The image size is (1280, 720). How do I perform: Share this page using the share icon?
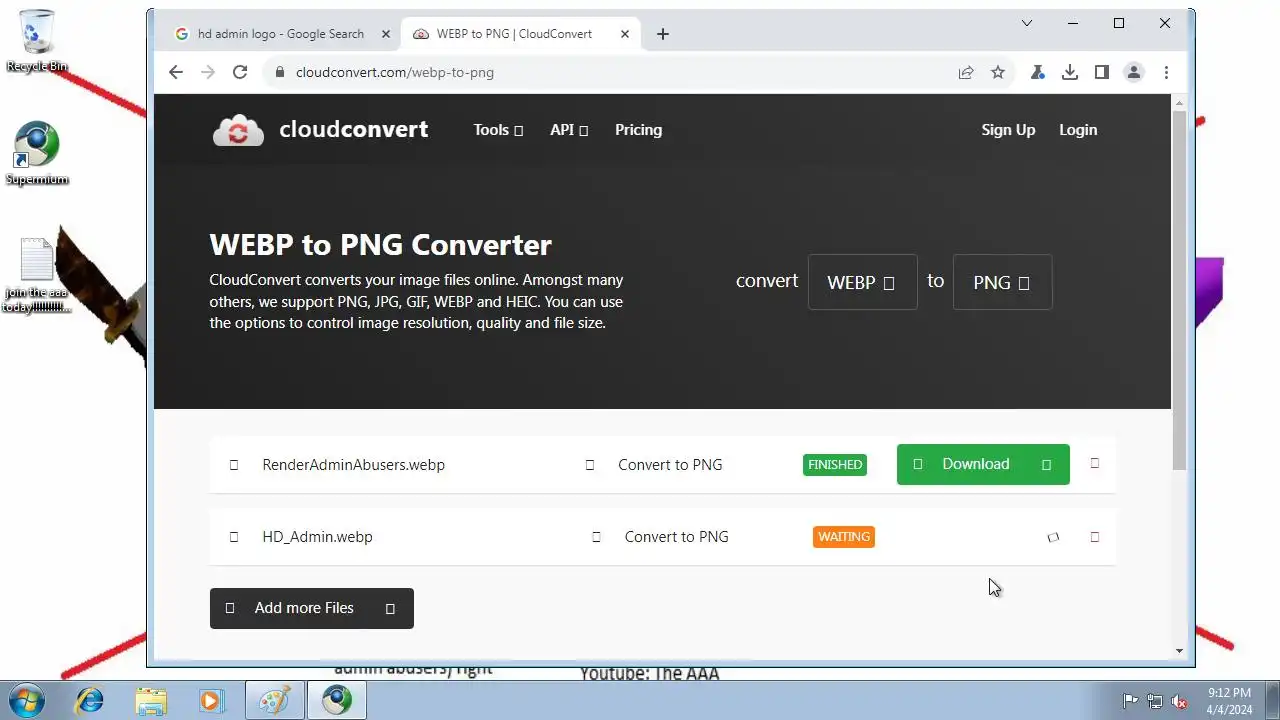tap(966, 72)
